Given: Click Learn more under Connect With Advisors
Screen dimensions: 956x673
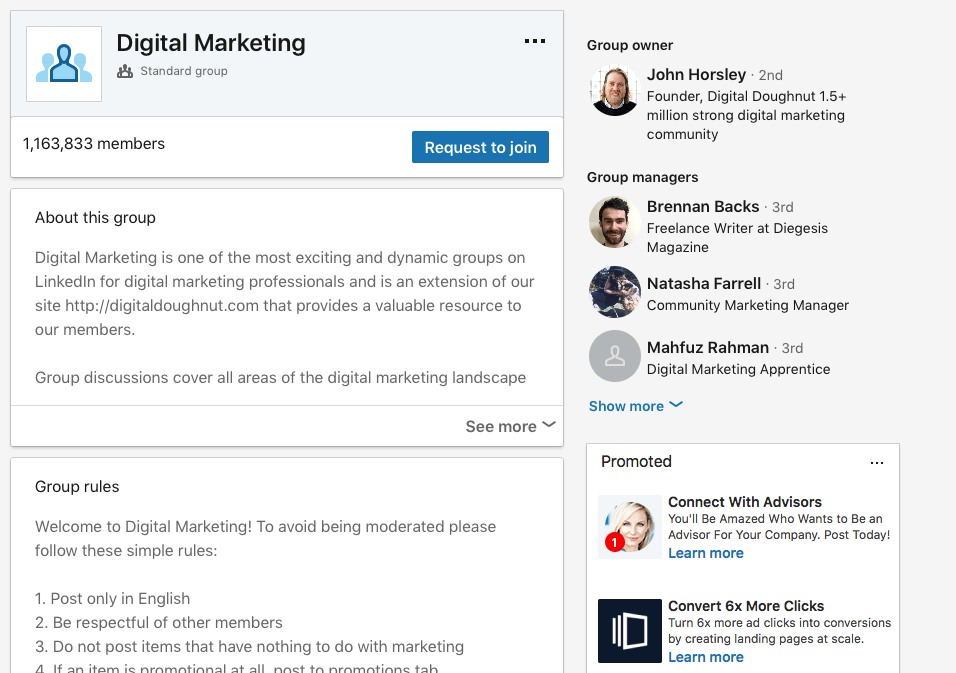Looking at the screenshot, I should click(705, 553).
